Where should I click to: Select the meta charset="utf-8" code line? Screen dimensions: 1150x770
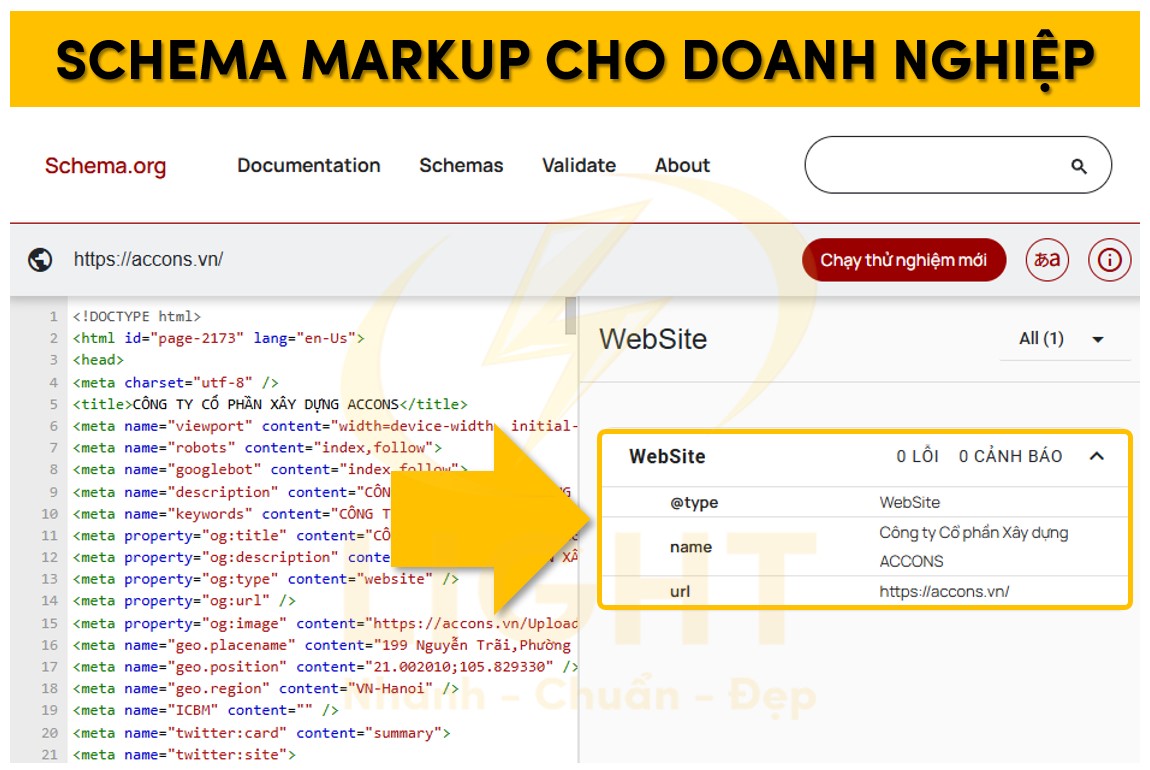tap(175, 382)
